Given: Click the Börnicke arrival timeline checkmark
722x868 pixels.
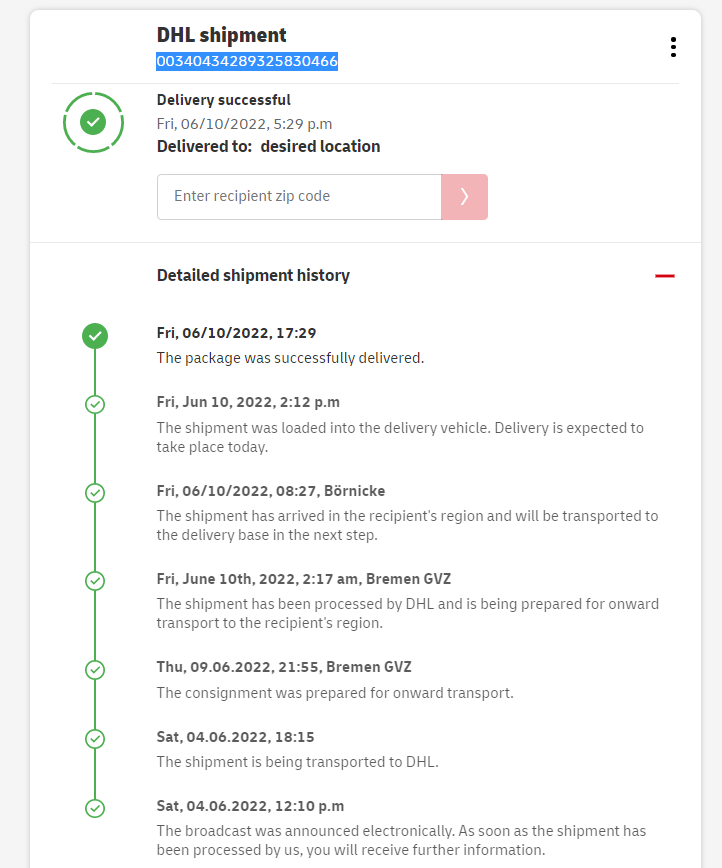Looking at the screenshot, I should 95,493.
